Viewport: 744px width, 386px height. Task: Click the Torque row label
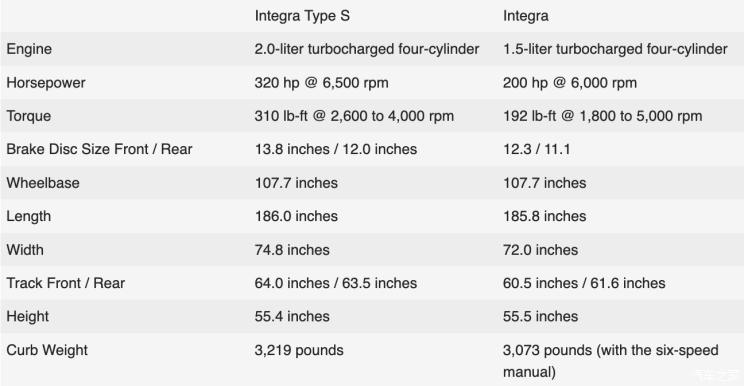point(28,116)
